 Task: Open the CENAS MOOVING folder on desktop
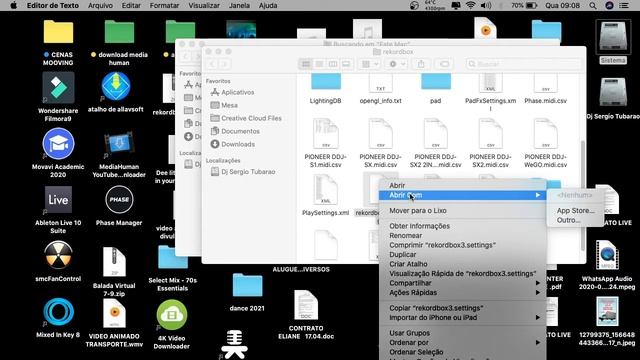[58, 32]
